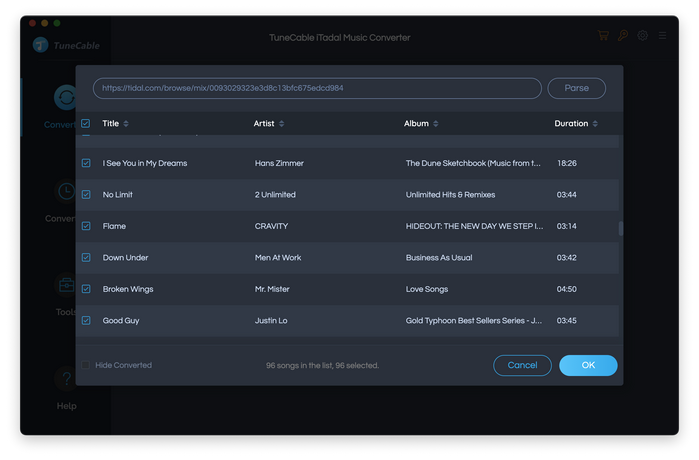Click "96 songs in the list, 96 selected." status
The image size is (699, 460).
322,366
